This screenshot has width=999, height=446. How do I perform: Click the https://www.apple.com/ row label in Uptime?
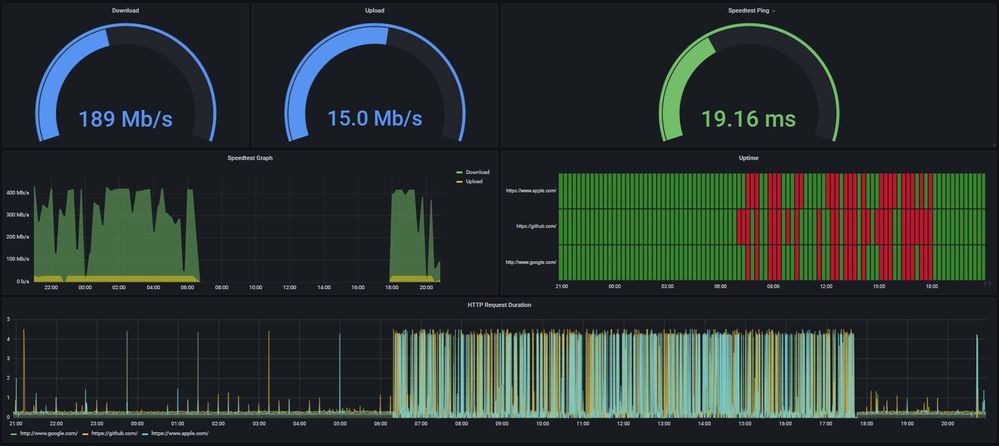531,191
